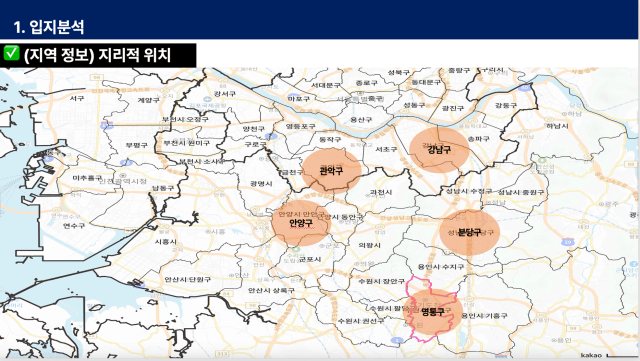Click the 안산시 단원구 map label
This screenshot has height=361, width=640.
(x=188, y=279)
